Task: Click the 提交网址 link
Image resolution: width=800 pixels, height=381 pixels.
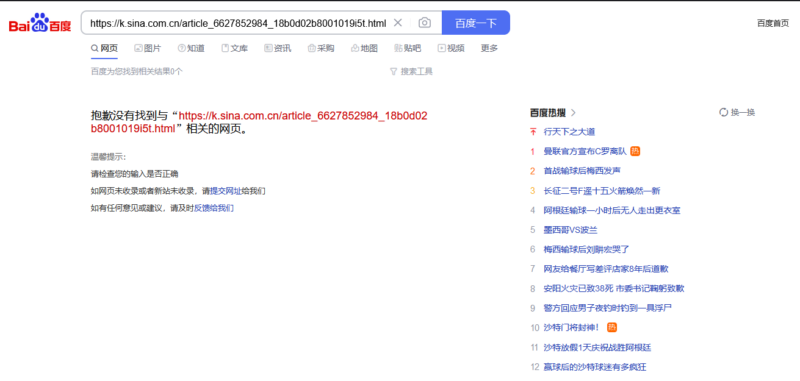Action: pos(226,191)
